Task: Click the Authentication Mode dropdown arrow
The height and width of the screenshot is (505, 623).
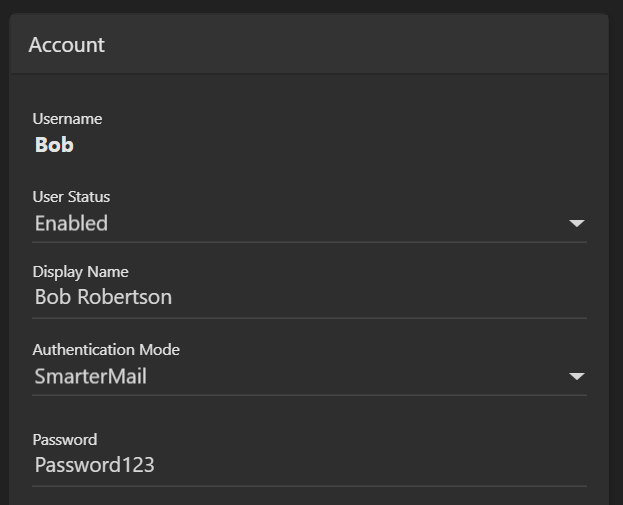Action: [x=576, y=377]
